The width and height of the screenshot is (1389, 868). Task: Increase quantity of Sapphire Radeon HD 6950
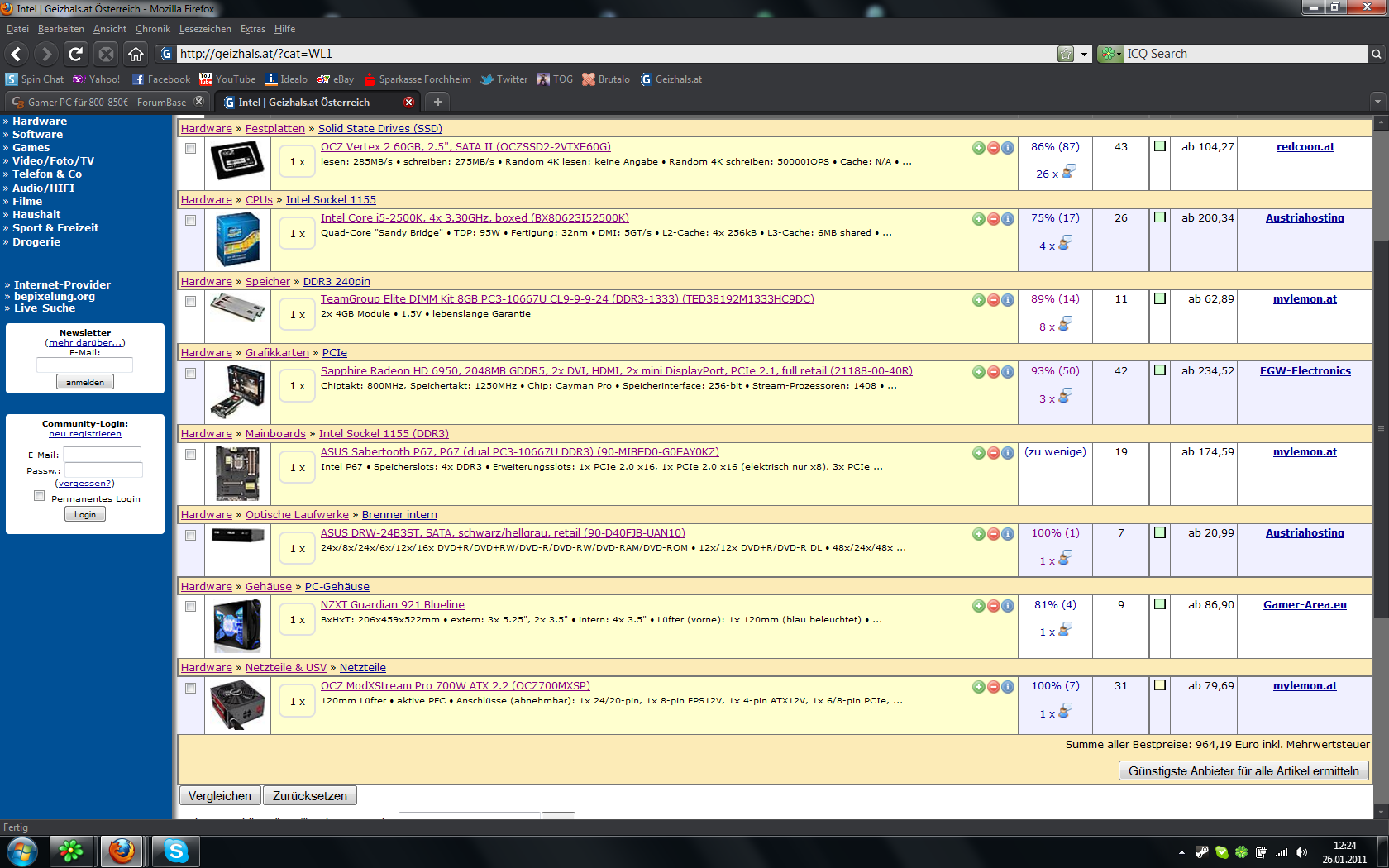pyautogui.click(x=979, y=372)
